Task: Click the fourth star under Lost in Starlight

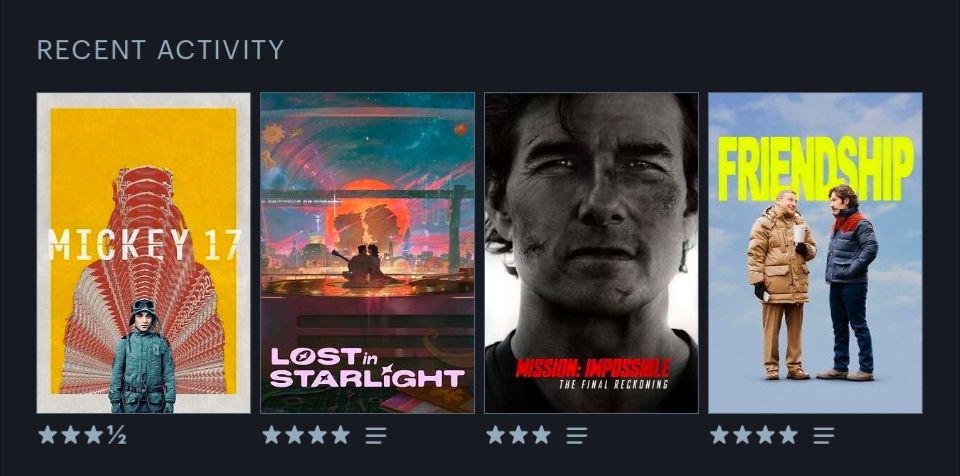Action: click(x=340, y=435)
